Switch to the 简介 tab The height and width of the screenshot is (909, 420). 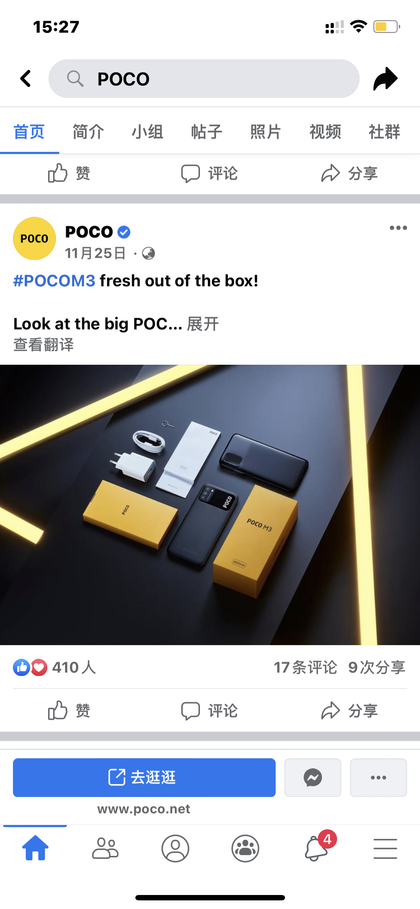[x=88, y=132]
